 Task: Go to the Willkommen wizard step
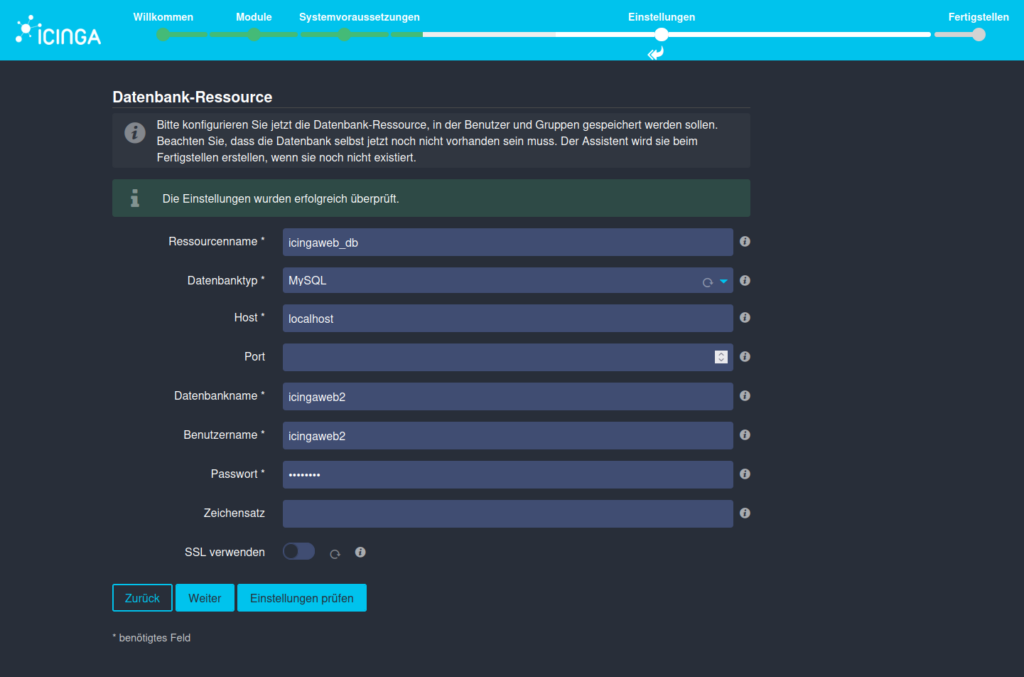click(163, 34)
